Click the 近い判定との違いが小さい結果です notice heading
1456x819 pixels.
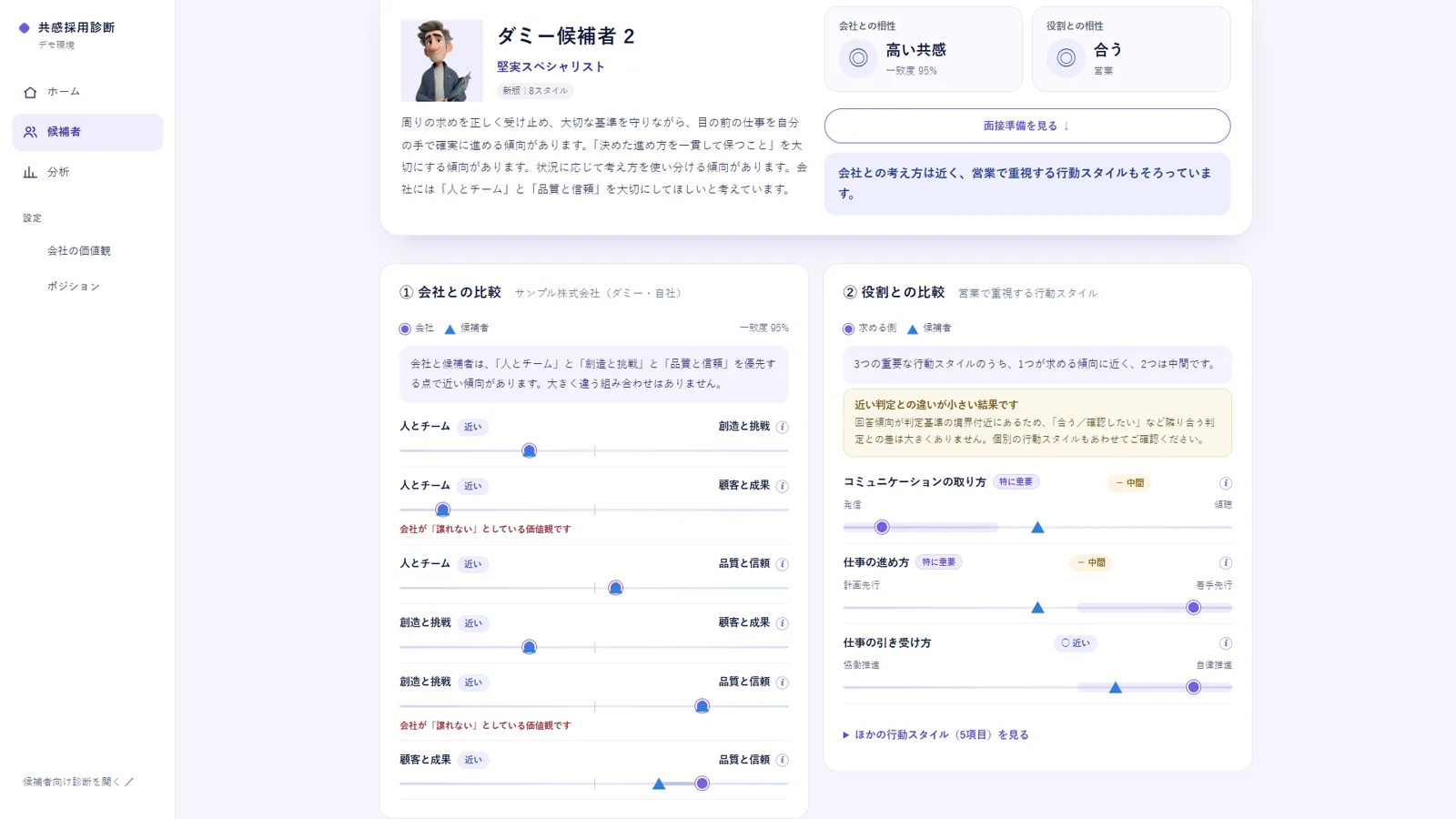[x=936, y=405]
